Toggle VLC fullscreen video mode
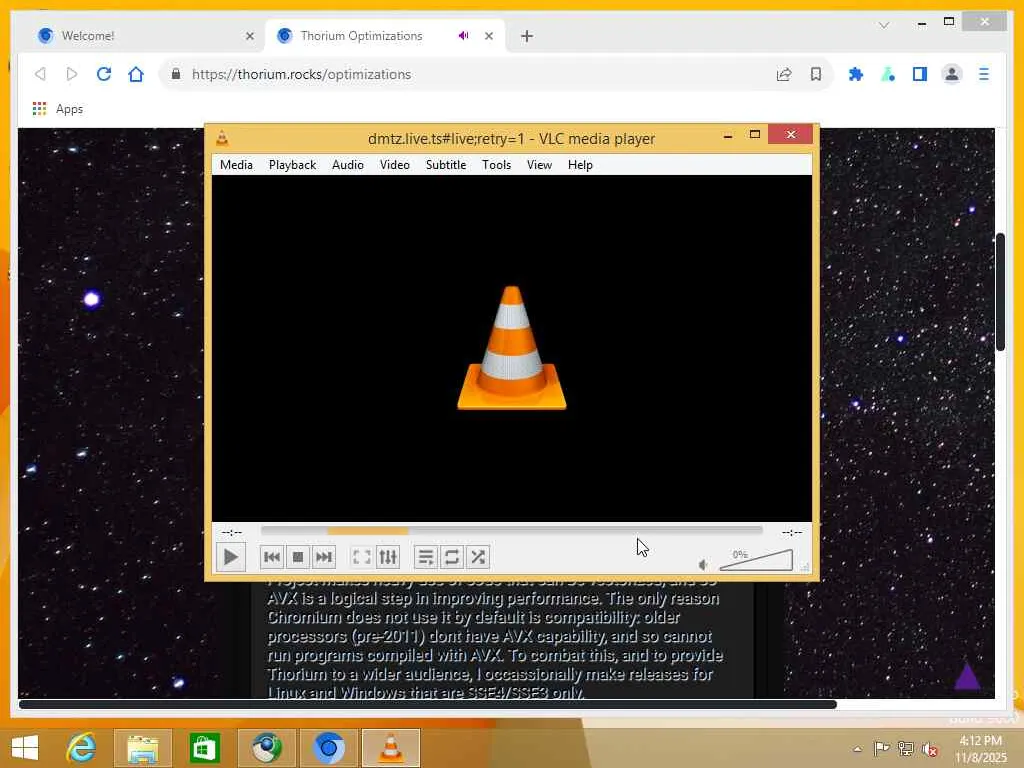Viewport: 1024px width, 768px height. pos(362,557)
